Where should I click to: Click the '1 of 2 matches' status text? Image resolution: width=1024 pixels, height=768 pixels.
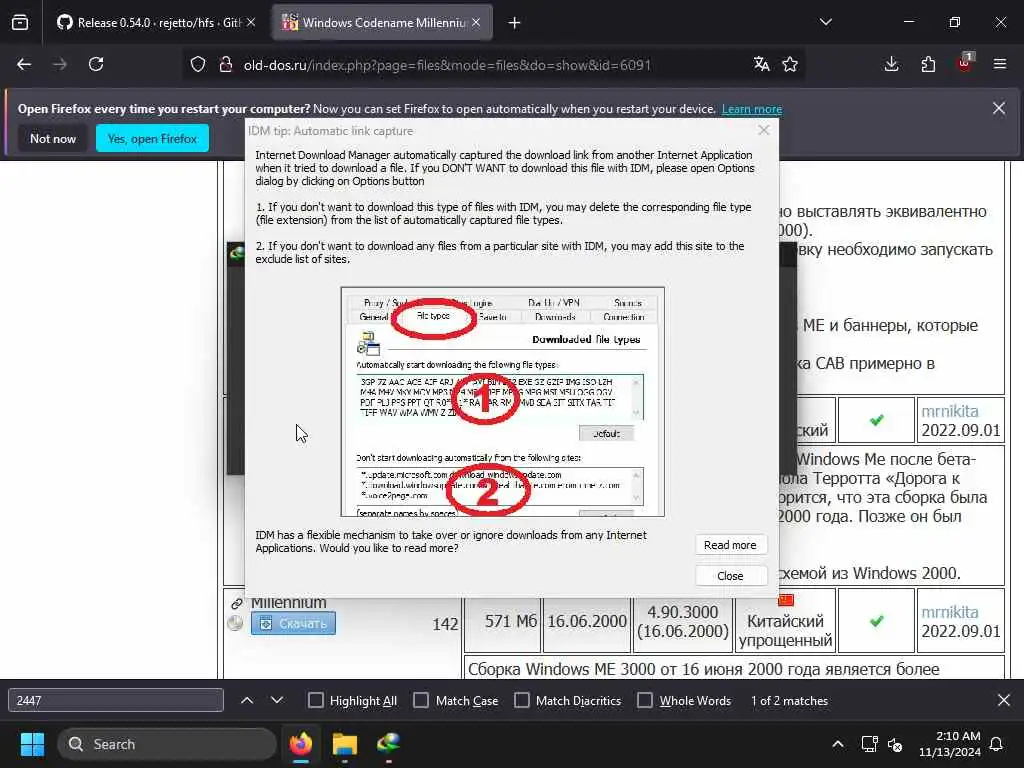pos(790,700)
